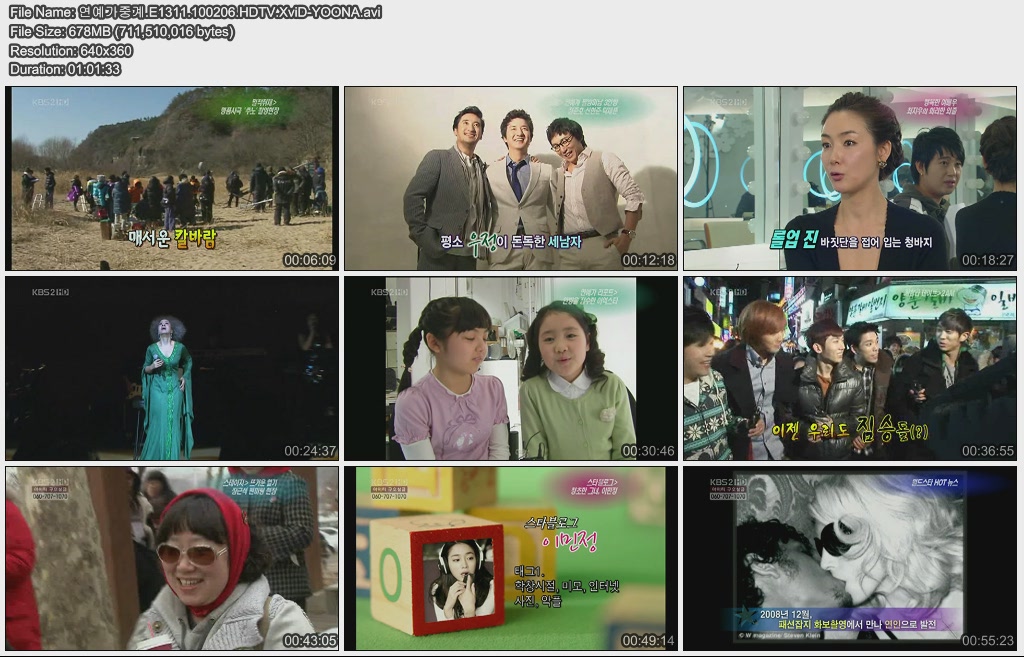Click the black-and-white kissing photo thumbnail
Viewport: 1024px width, 657px height.
[849, 558]
